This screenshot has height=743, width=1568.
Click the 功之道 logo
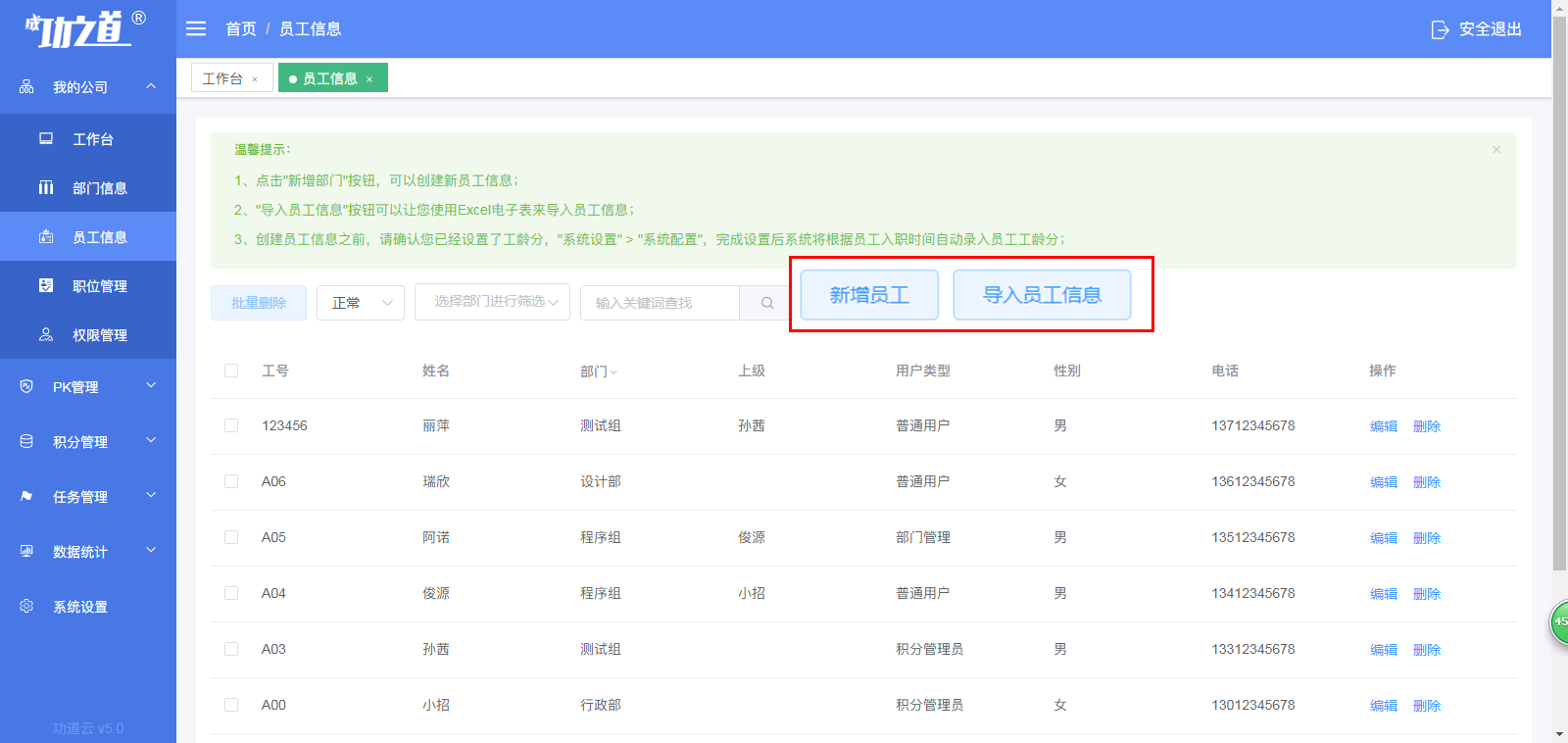(86, 28)
